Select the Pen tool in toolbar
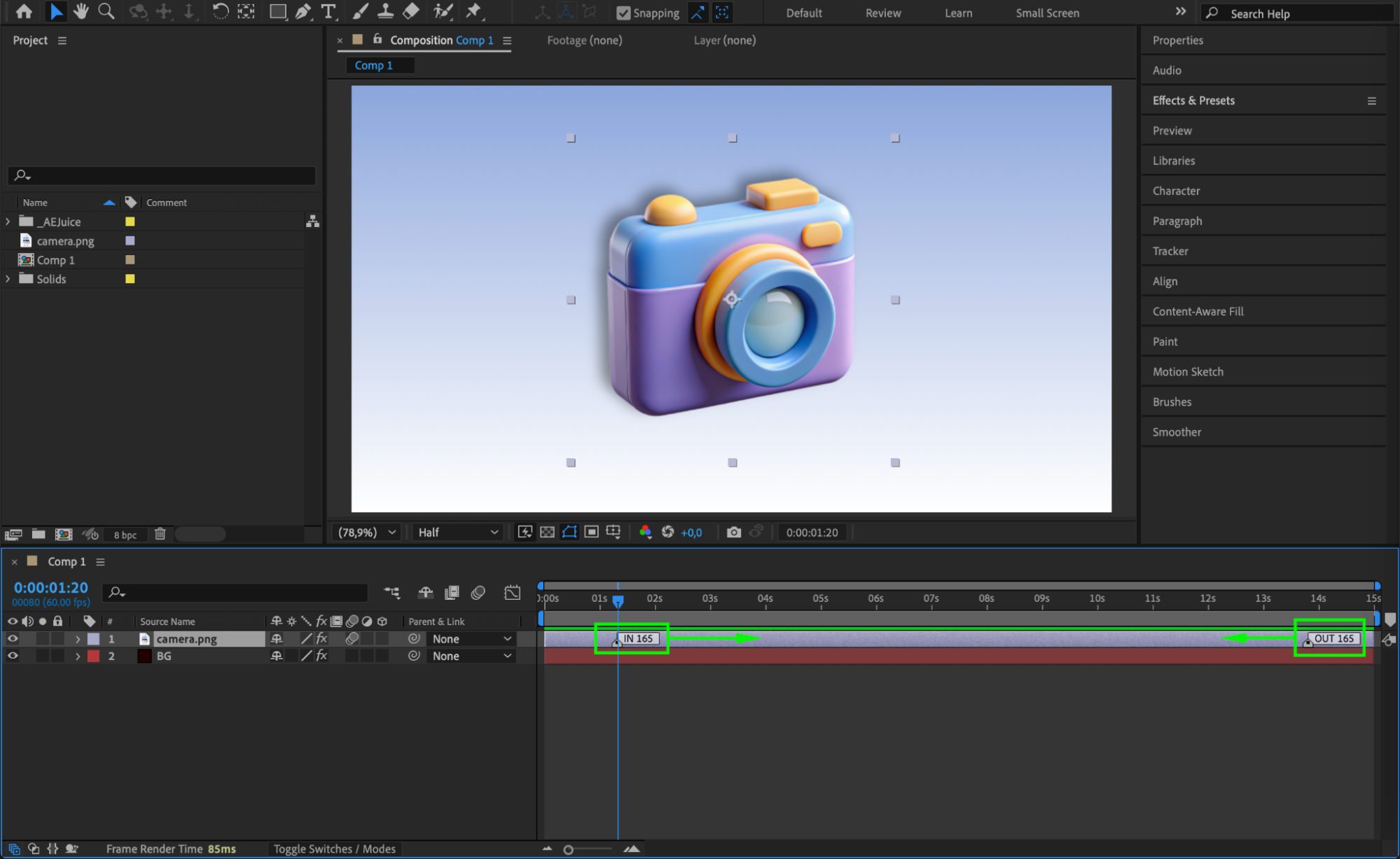 point(303,12)
